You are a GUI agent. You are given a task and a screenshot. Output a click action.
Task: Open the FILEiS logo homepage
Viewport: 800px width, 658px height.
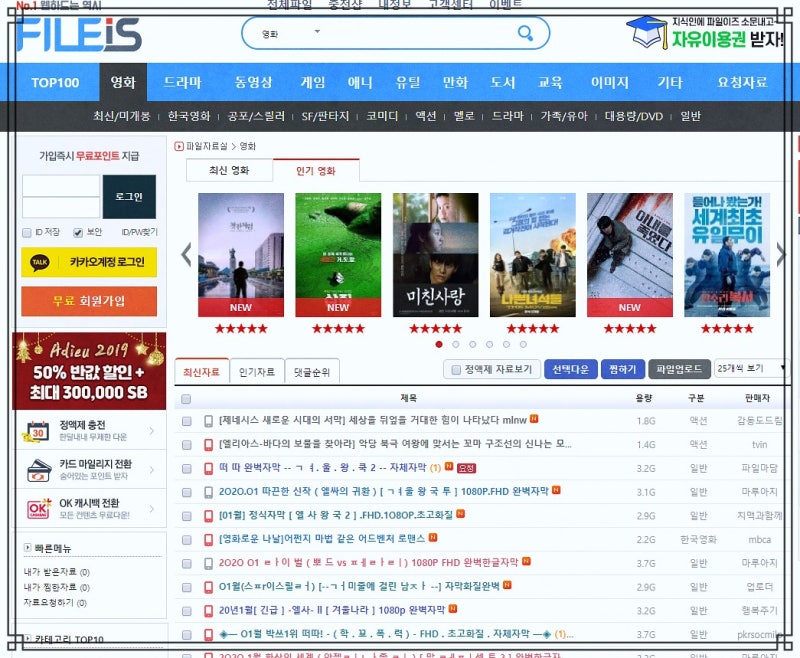coord(79,35)
